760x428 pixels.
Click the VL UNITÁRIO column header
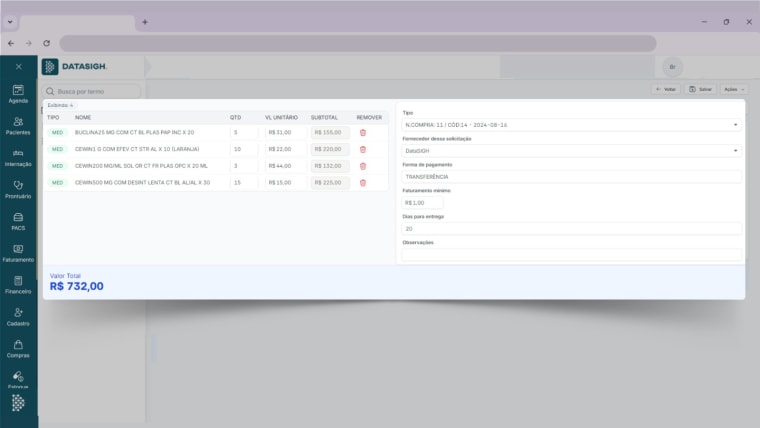pos(281,118)
